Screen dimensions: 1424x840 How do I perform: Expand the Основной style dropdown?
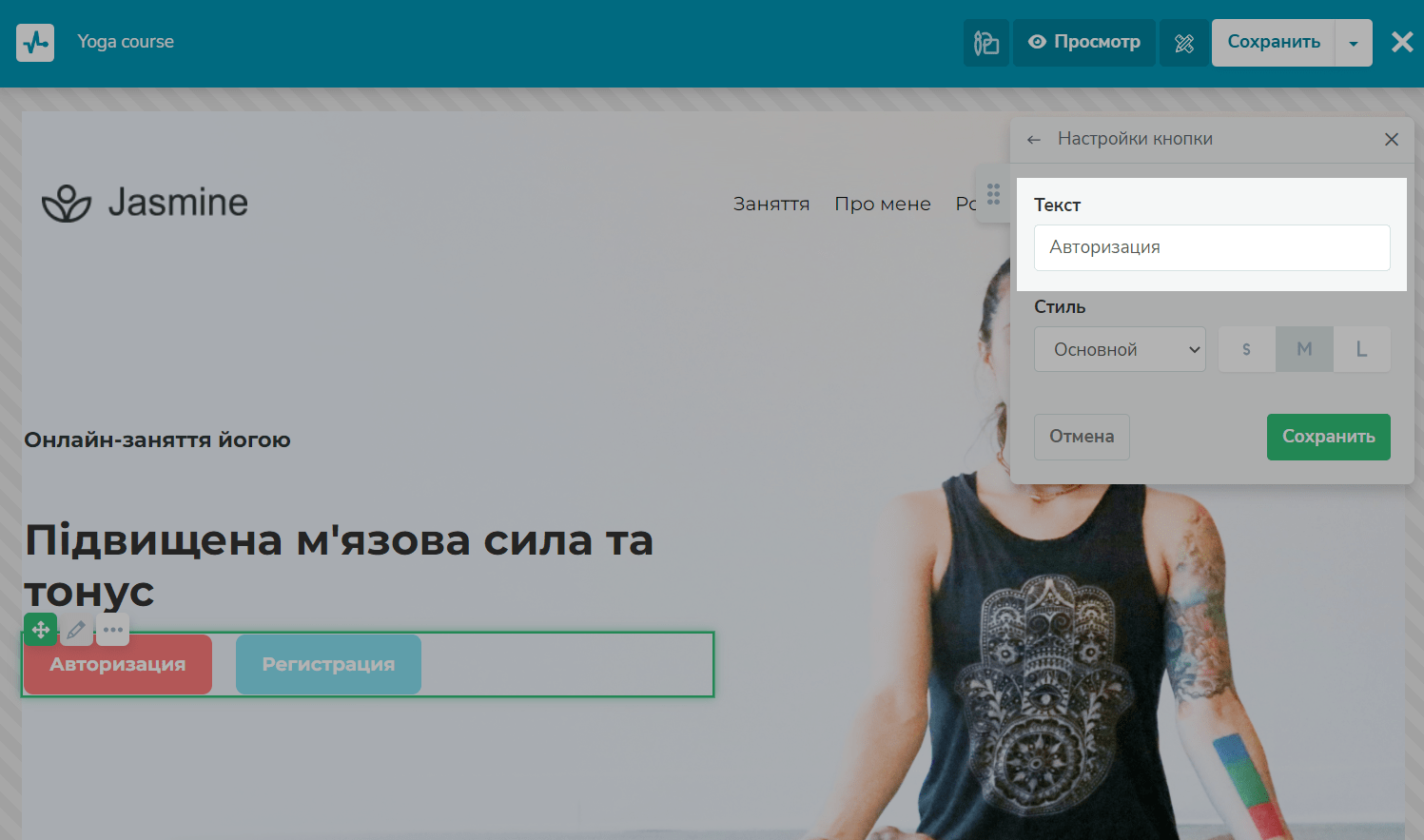click(1120, 349)
